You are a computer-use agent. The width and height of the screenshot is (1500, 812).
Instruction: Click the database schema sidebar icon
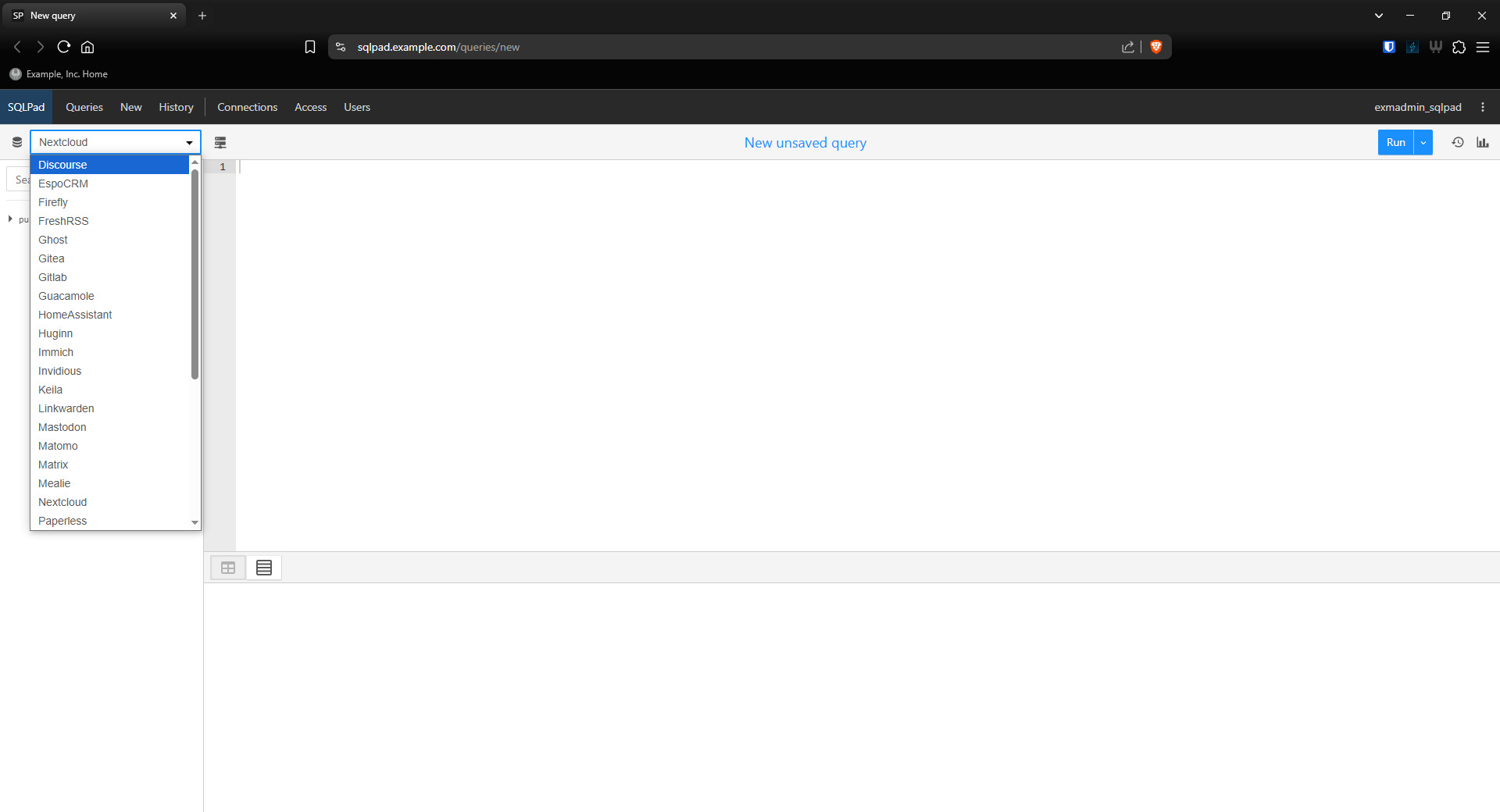[x=16, y=142]
